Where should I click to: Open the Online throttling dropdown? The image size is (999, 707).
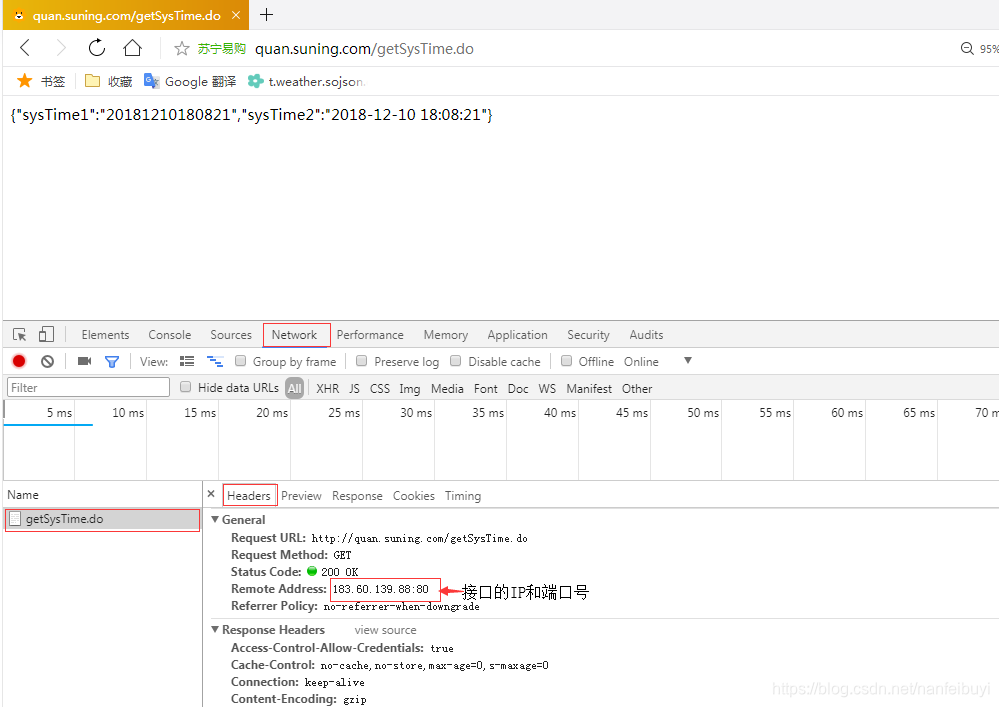687,361
